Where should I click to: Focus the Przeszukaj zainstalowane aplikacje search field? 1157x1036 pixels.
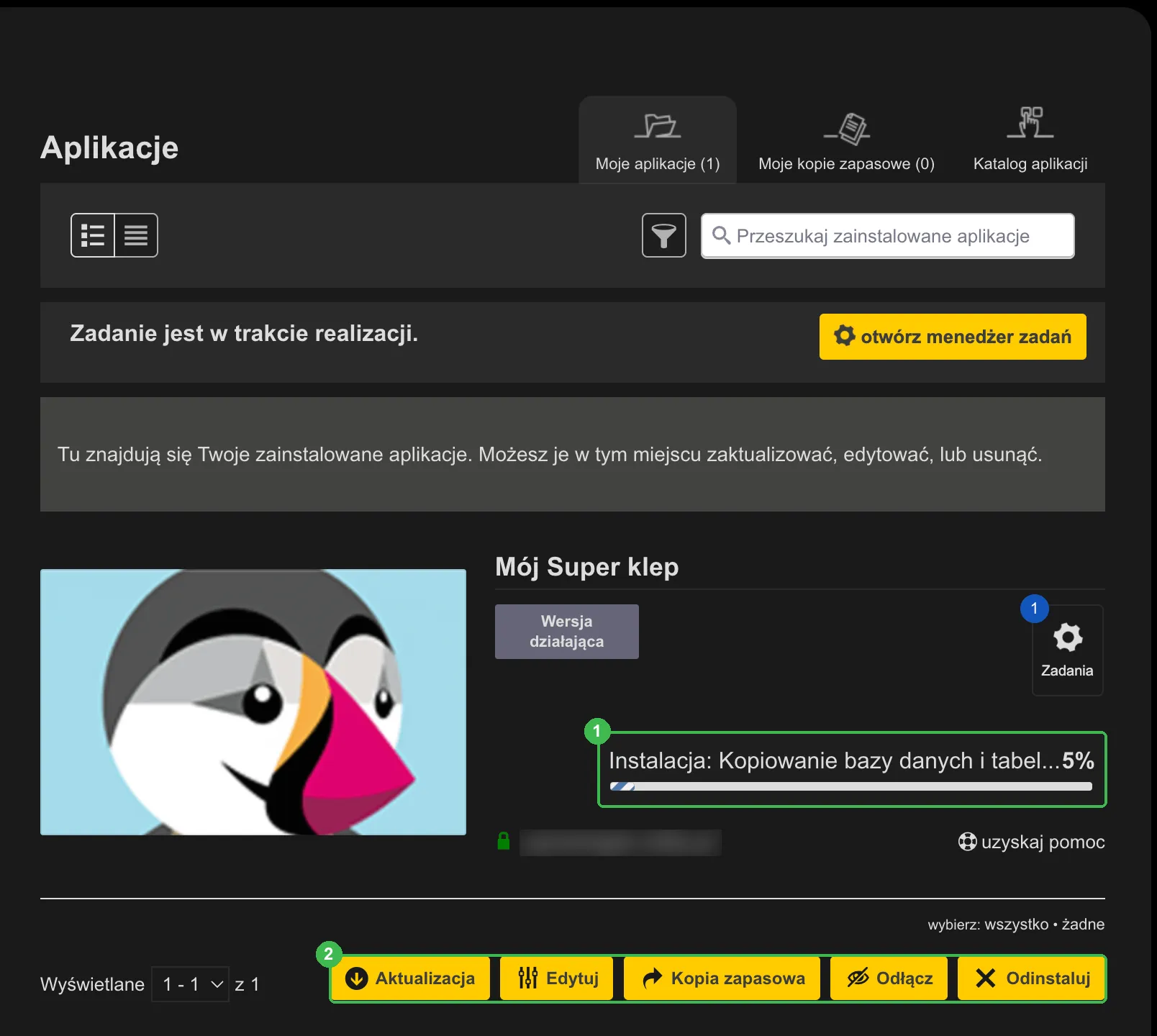coord(888,236)
